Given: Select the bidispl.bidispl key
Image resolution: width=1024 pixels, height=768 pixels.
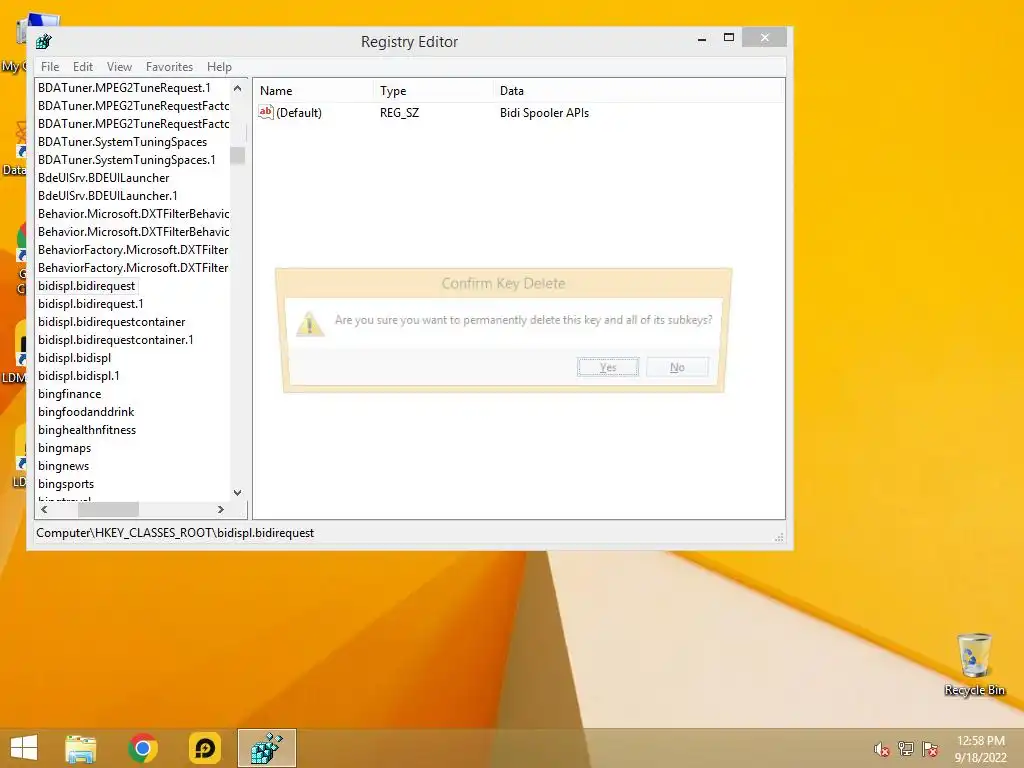Looking at the screenshot, I should coord(74,358).
